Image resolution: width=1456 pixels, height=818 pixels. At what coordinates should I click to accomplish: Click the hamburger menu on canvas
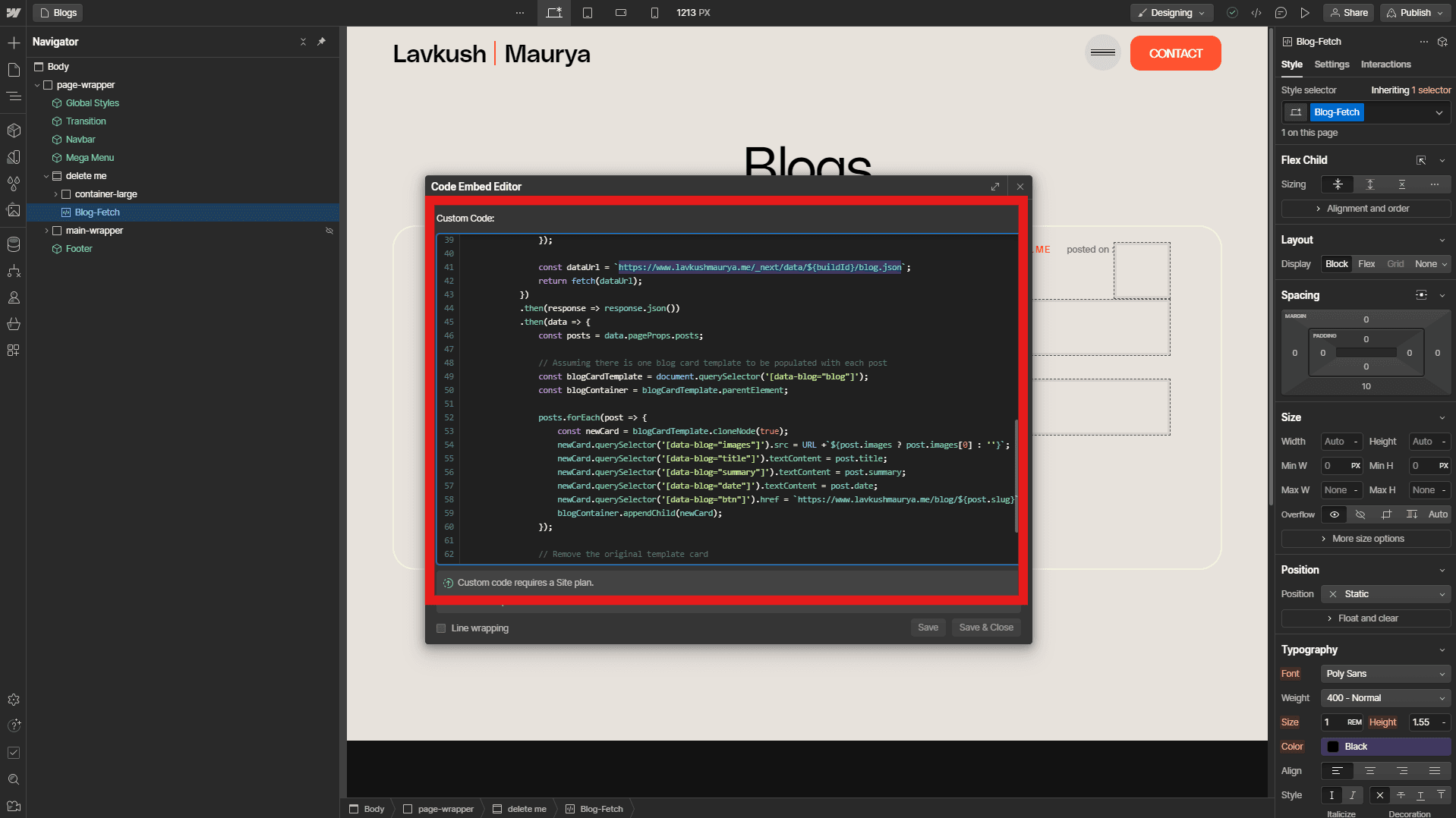click(x=1102, y=52)
